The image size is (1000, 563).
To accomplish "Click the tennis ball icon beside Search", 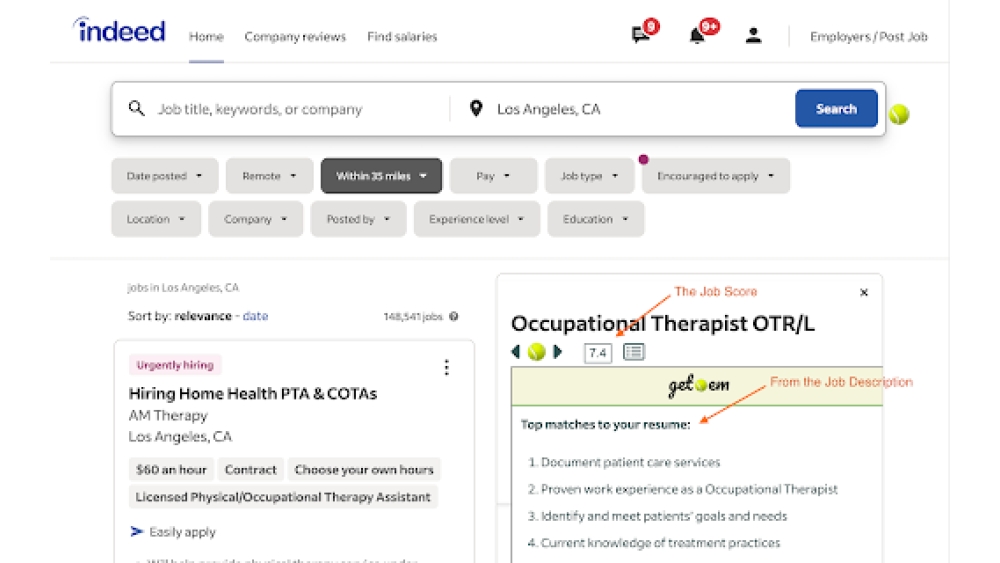I will 899,114.
